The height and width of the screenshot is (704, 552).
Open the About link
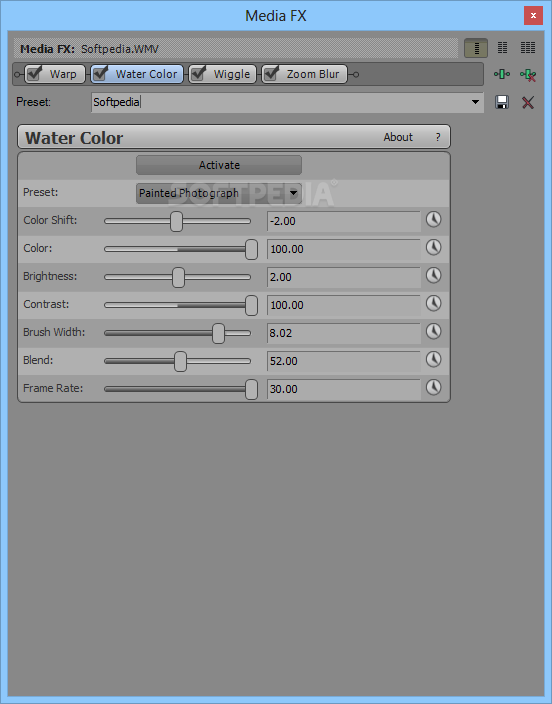pyautogui.click(x=398, y=137)
